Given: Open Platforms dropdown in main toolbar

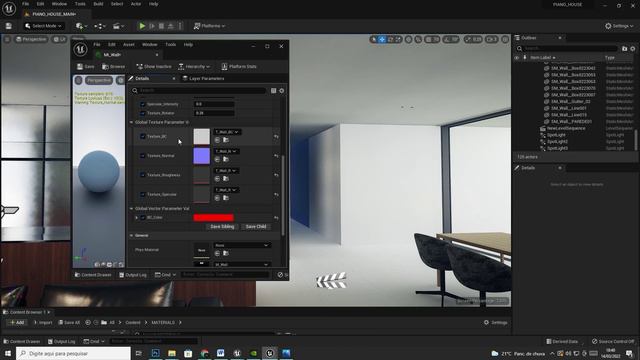Looking at the screenshot, I should tap(209, 26).
